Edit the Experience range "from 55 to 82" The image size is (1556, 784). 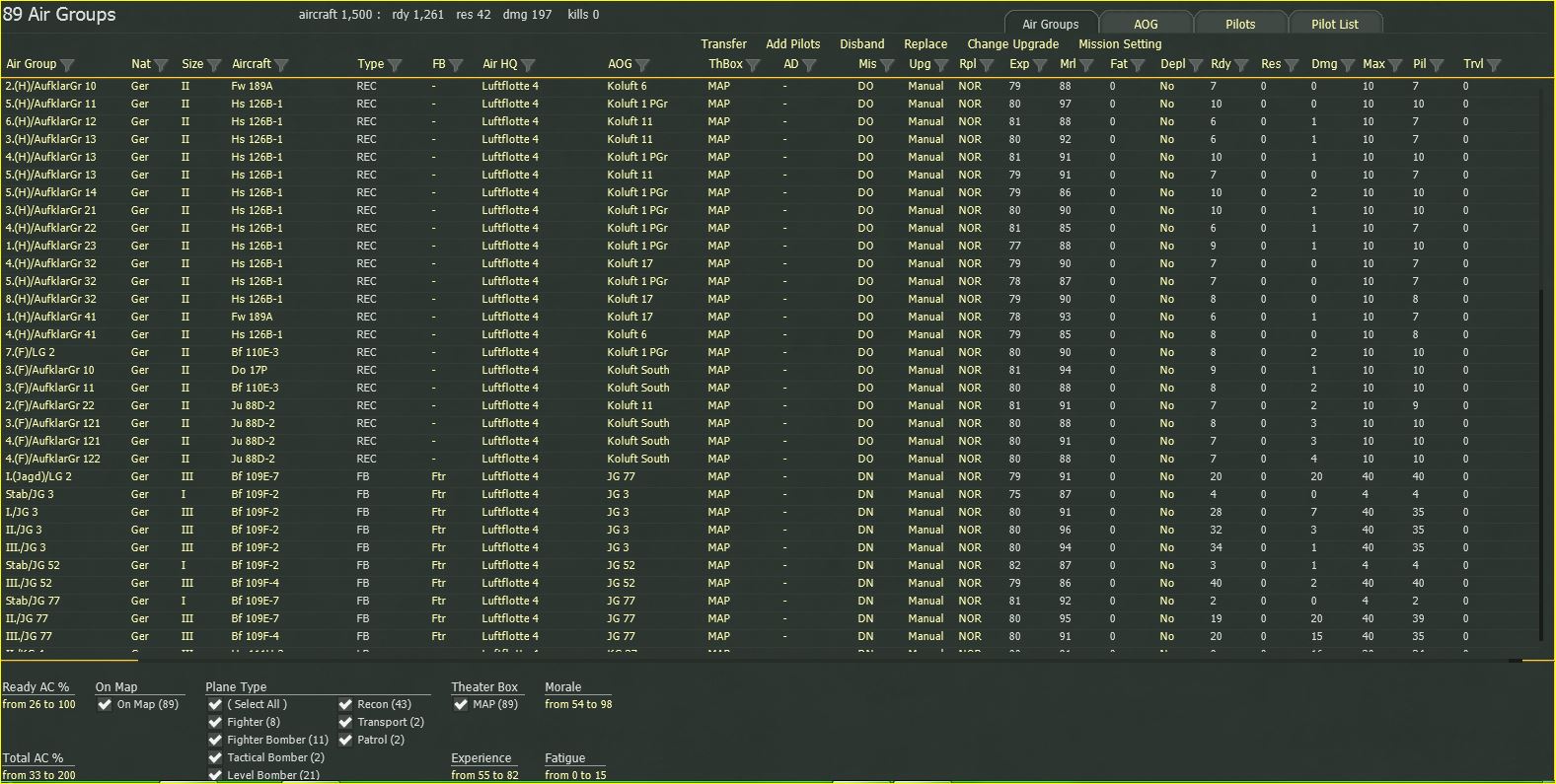click(x=484, y=775)
